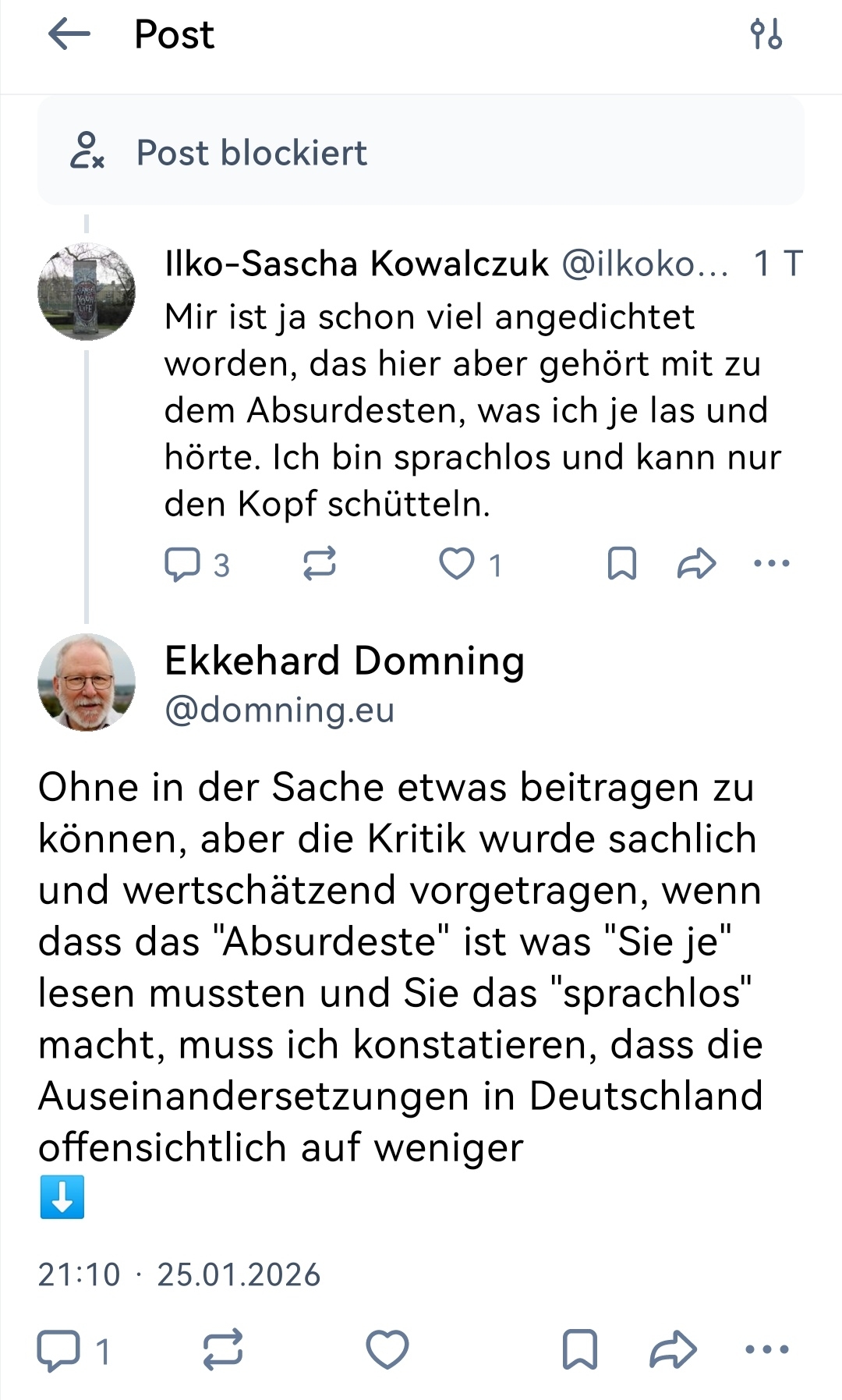842x1400 pixels.
Task: Bookmark Kowalczuk's post
Action: pyautogui.click(x=621, y=564)
